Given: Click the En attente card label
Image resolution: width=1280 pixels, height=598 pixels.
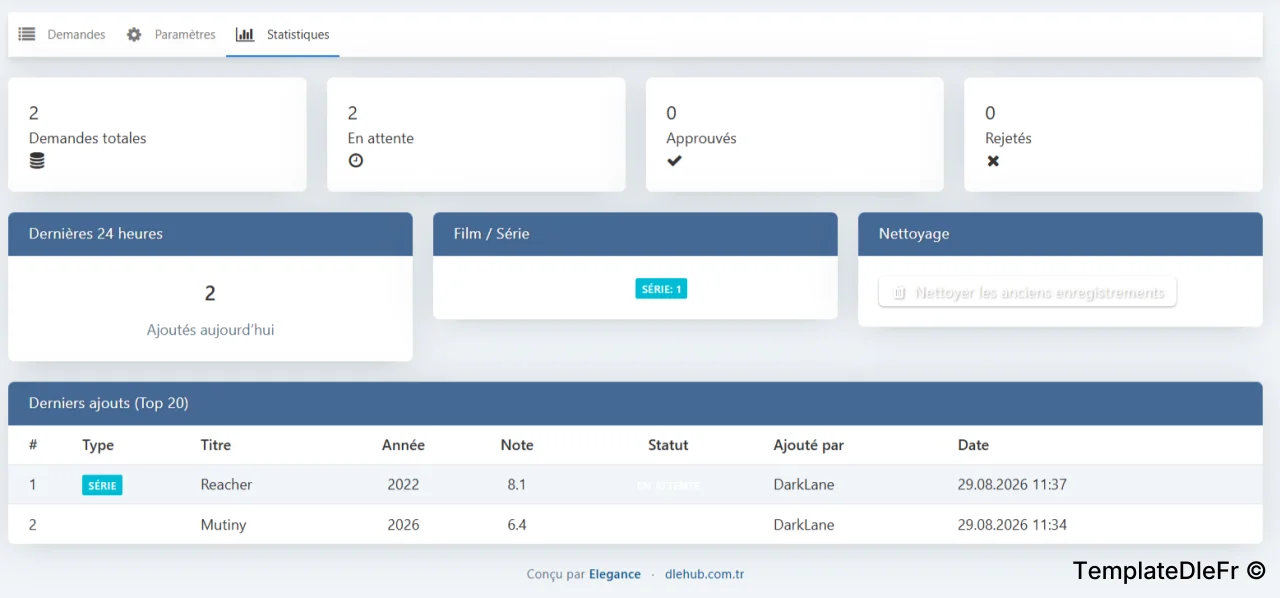Looking at the screenshot, I should click(x=381, y=138).
